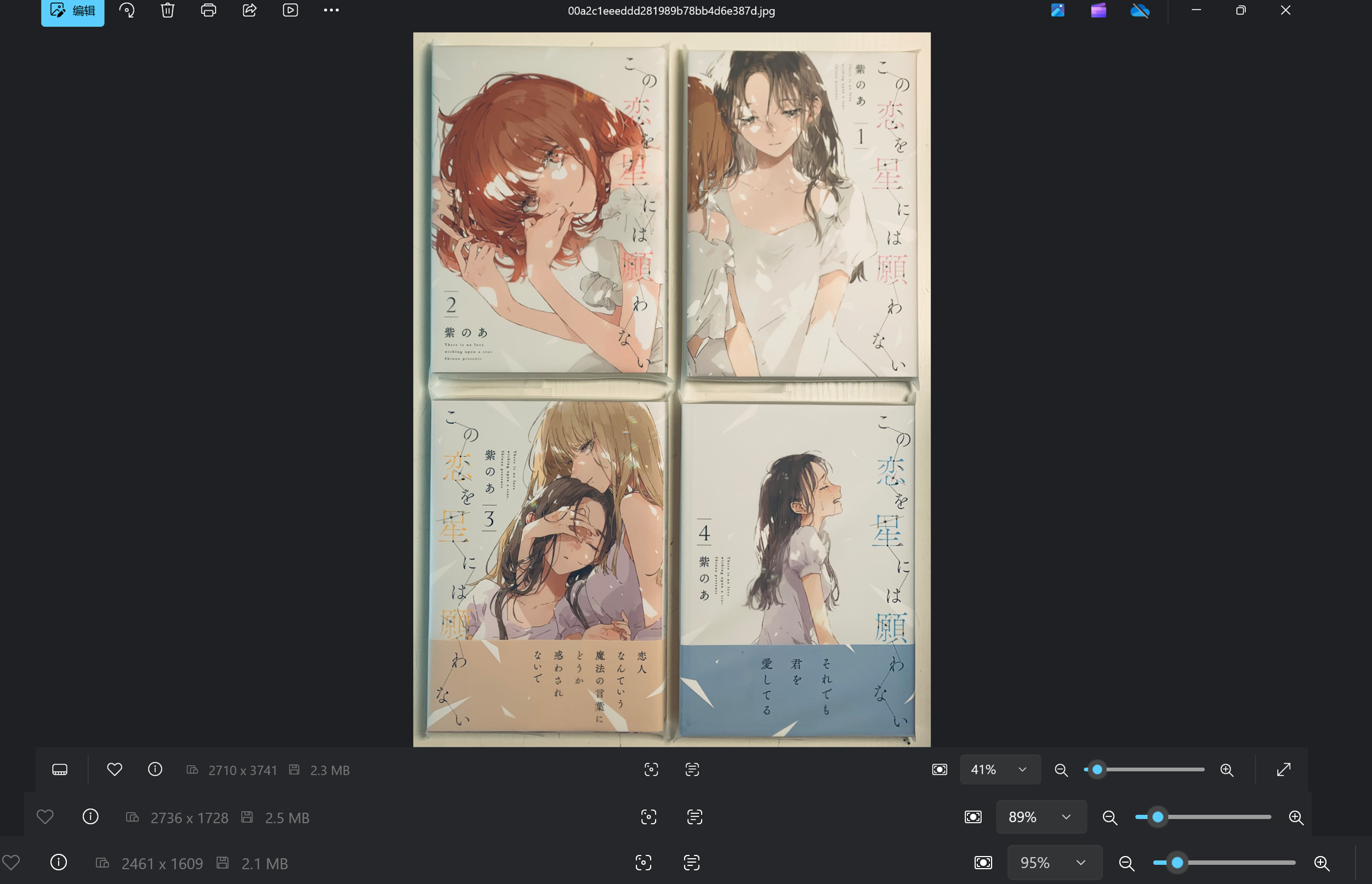Scan text icon in the 2.5 MB window bar
The image size is (1372, 884).
pos(695,818)
